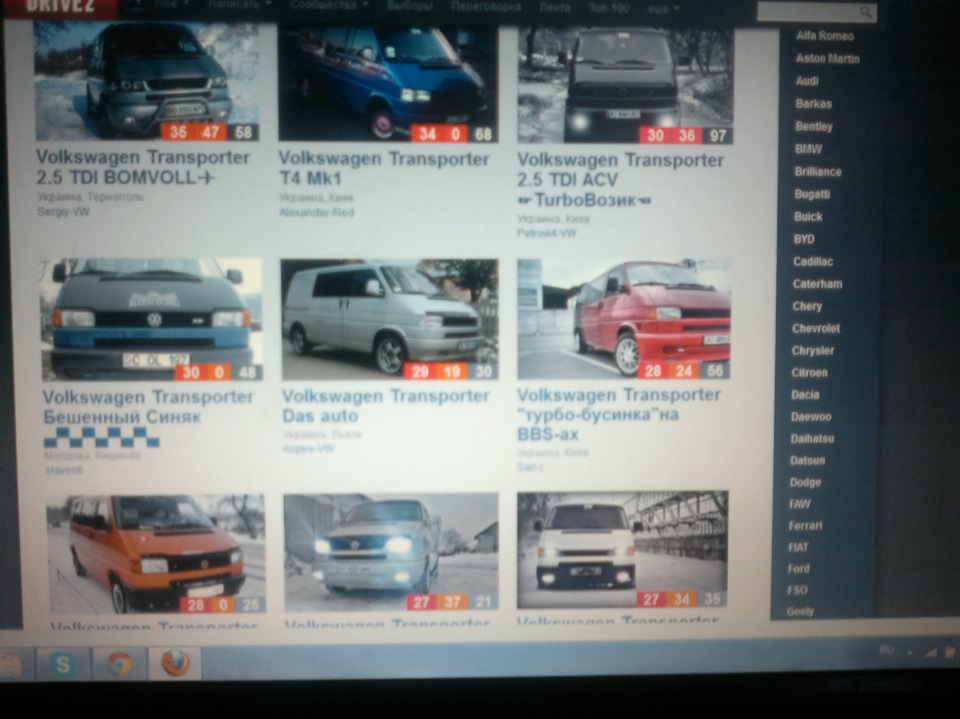Select Ferrari in brand list

805,525
